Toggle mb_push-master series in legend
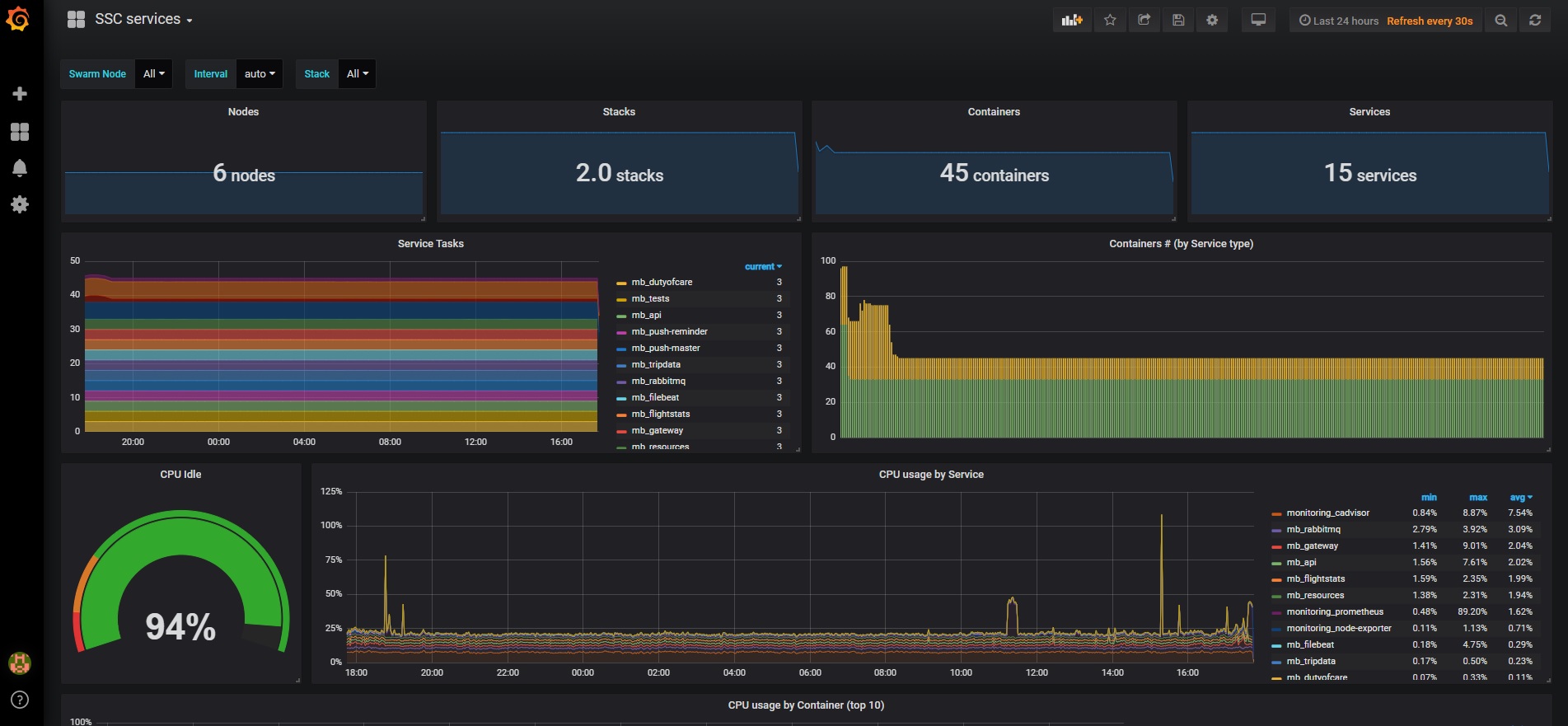This screenshot has height=726, width=1568. (666, 348)
